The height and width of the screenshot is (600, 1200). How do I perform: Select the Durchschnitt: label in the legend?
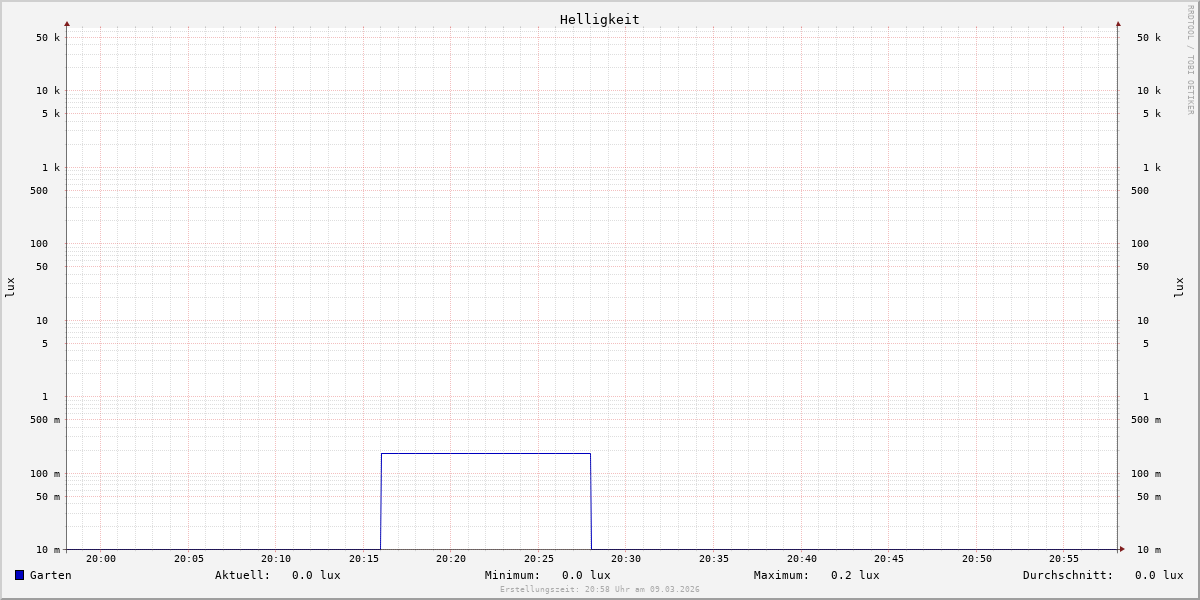coord(1068,575)
